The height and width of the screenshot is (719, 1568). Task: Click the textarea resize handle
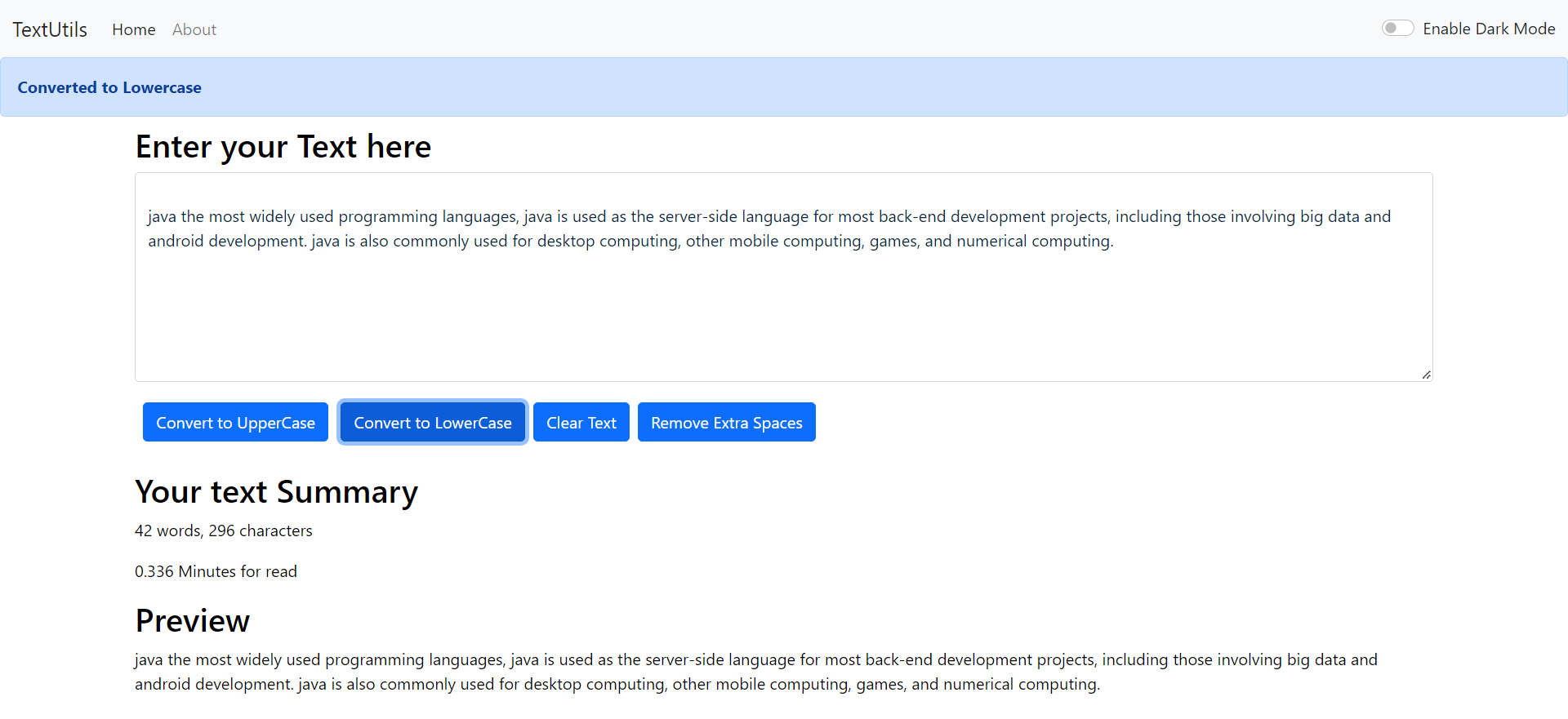1426,375
